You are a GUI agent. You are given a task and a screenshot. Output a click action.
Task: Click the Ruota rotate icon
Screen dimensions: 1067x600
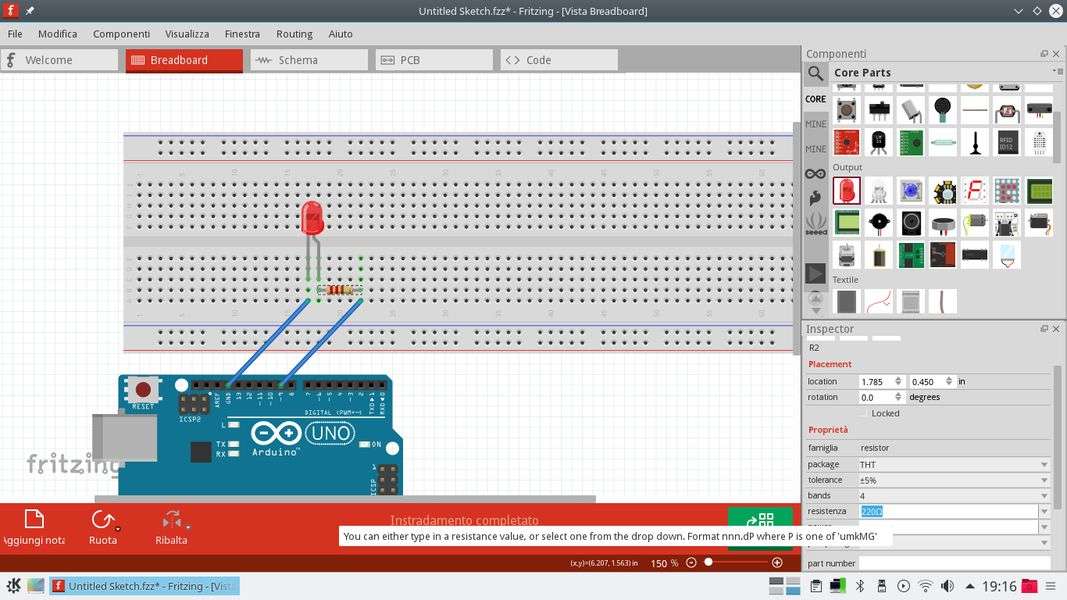(x=102, y=519)
